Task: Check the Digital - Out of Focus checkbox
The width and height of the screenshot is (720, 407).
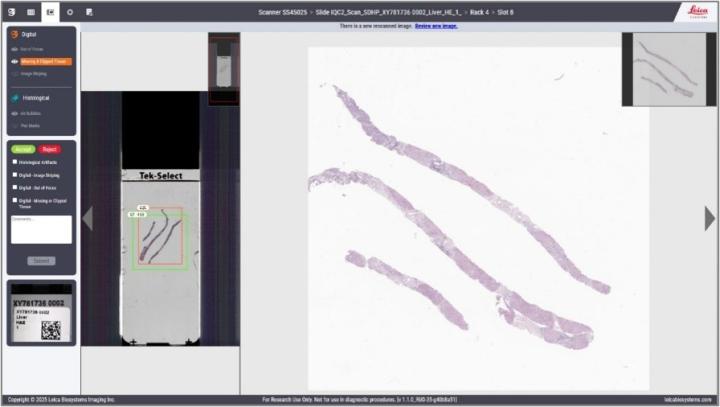Action: [15, 187]
